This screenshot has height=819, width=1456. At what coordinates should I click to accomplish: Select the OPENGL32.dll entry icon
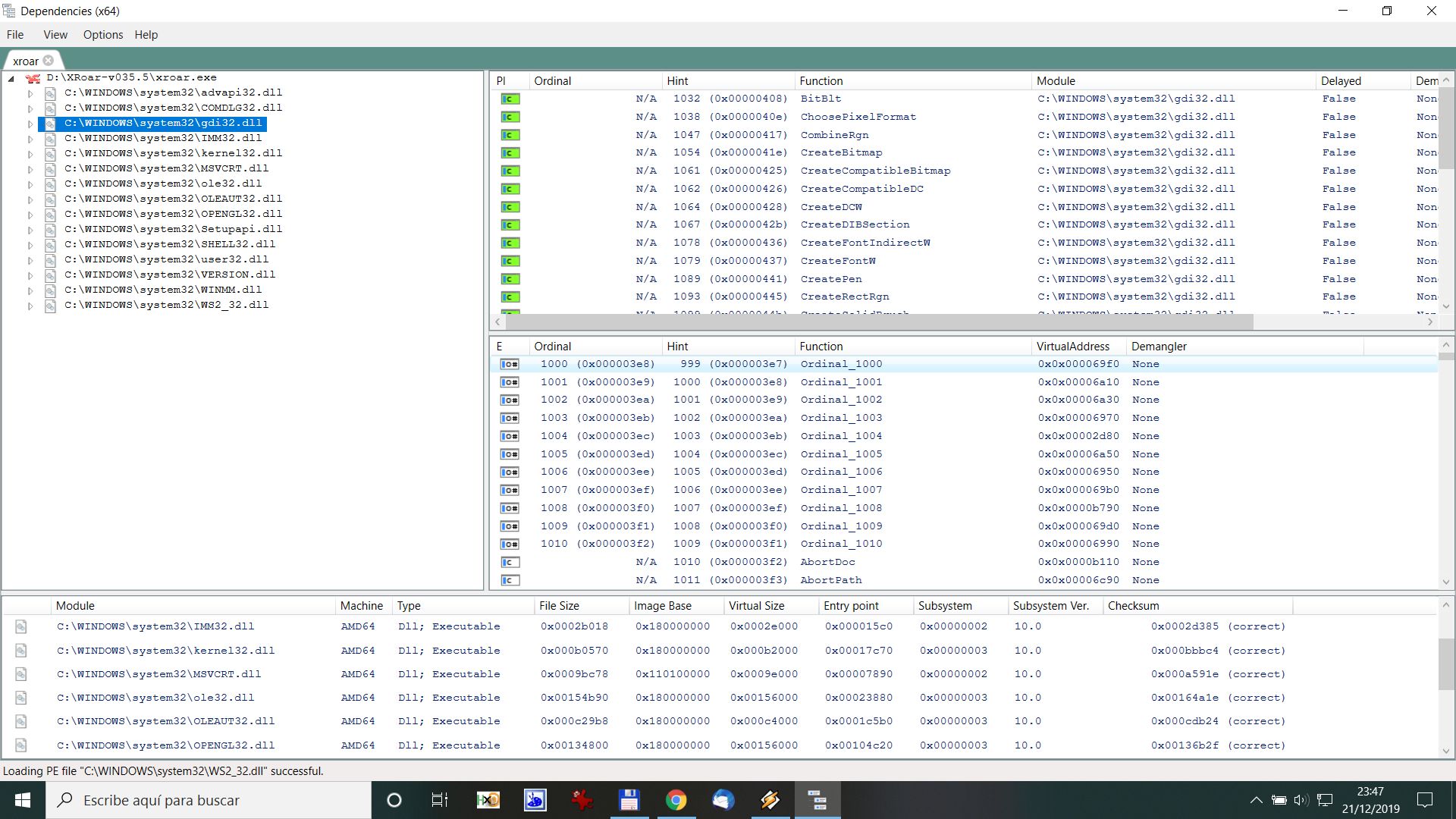tap(50, 214)
